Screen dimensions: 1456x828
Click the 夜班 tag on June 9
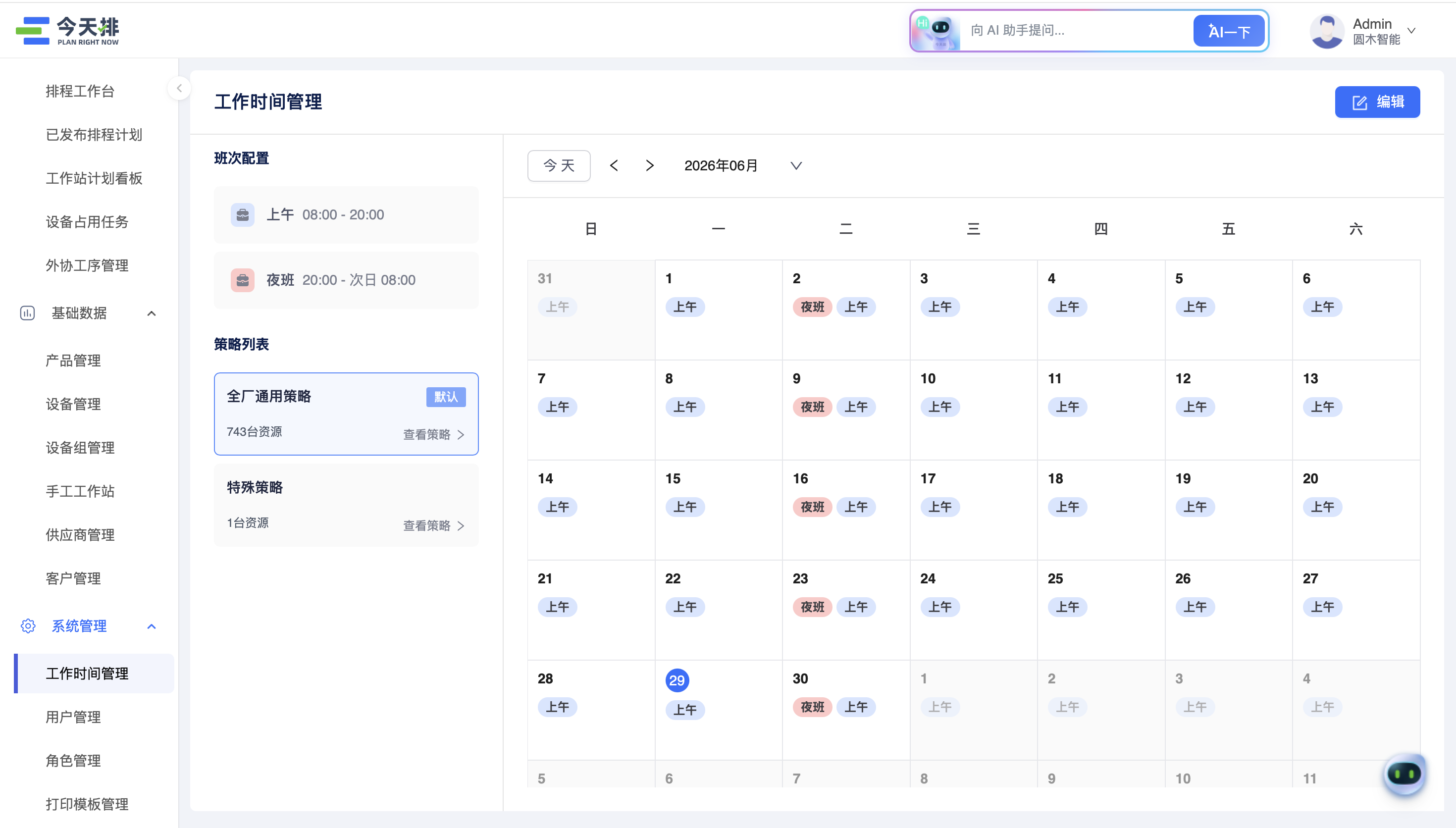(812, 407)
